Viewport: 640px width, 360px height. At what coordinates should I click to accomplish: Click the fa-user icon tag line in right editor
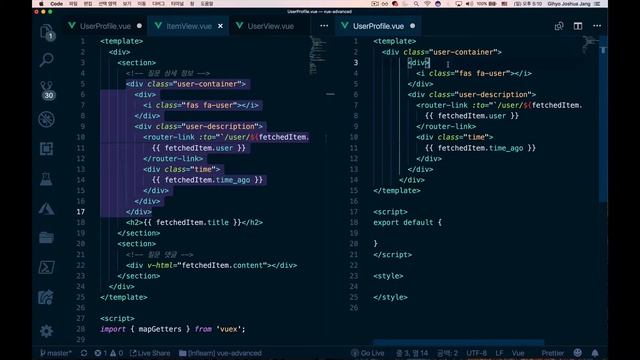[x=474, y=73]
